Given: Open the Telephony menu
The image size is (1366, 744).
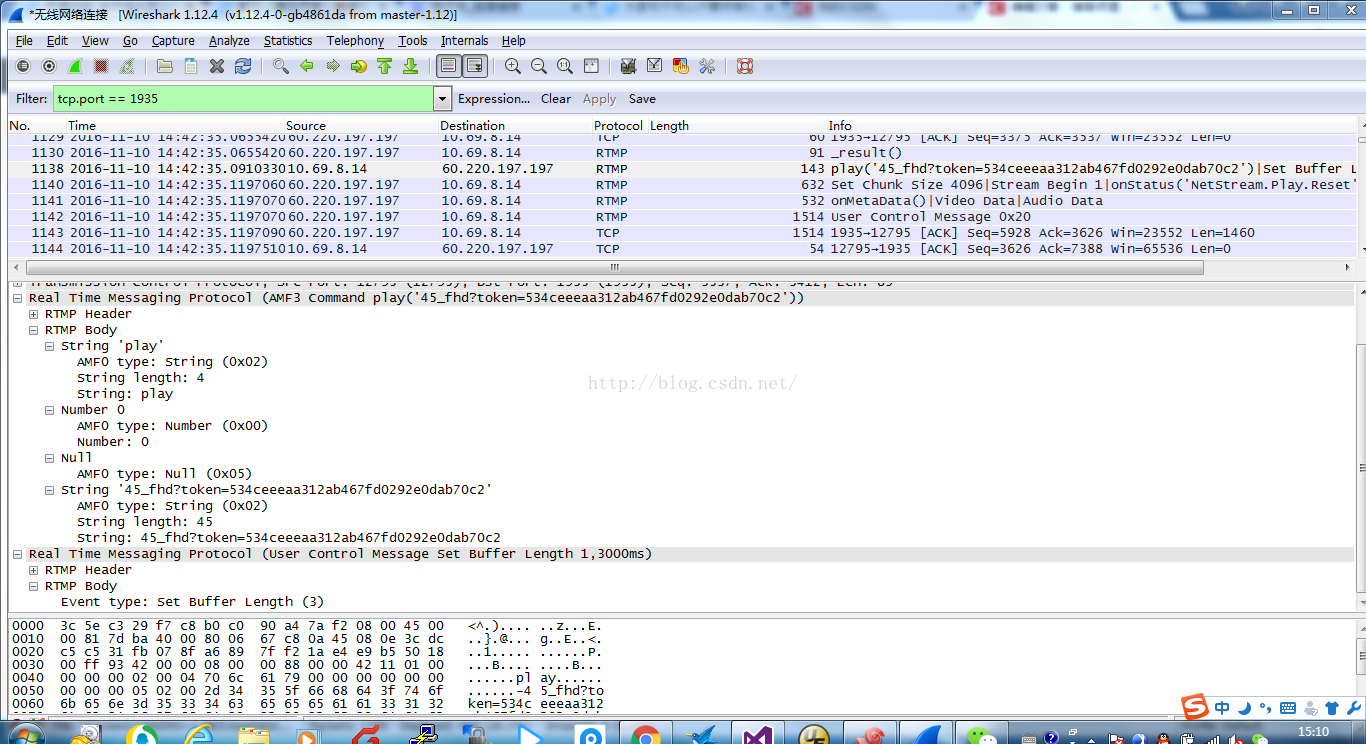Looking at the screenshot, I should point(355,41).
